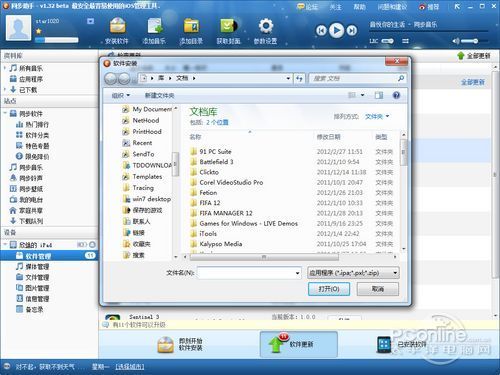Select 软件管理 under device

(49, 256)
